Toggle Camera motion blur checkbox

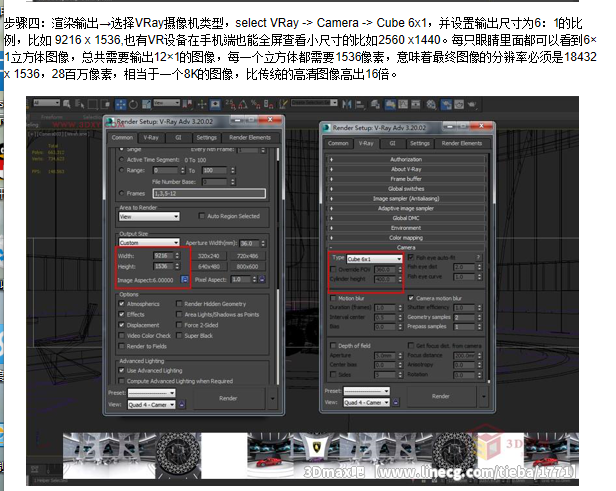point(411,298)
